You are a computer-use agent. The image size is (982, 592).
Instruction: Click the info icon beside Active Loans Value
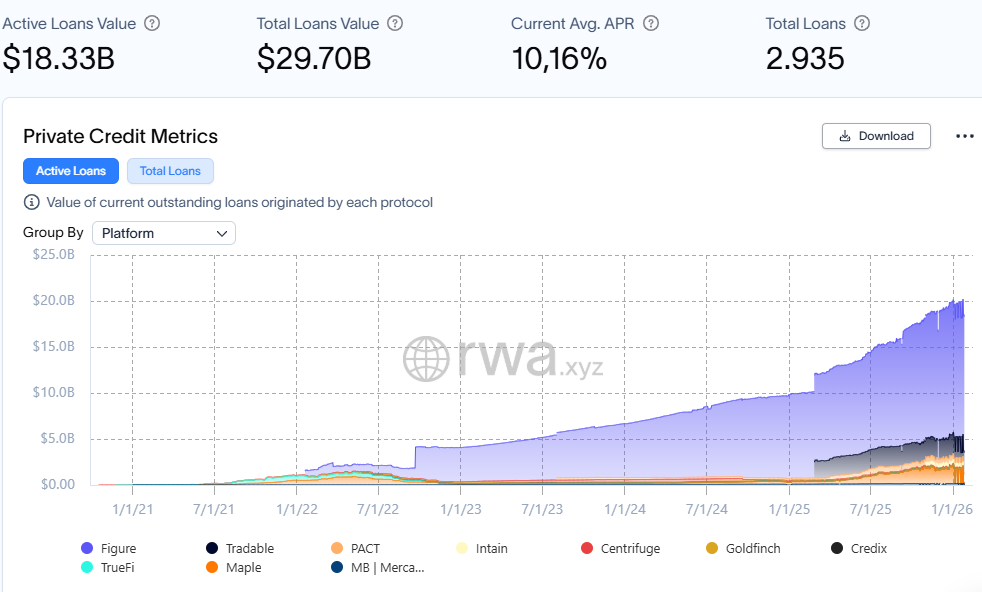tap(152, 23)
